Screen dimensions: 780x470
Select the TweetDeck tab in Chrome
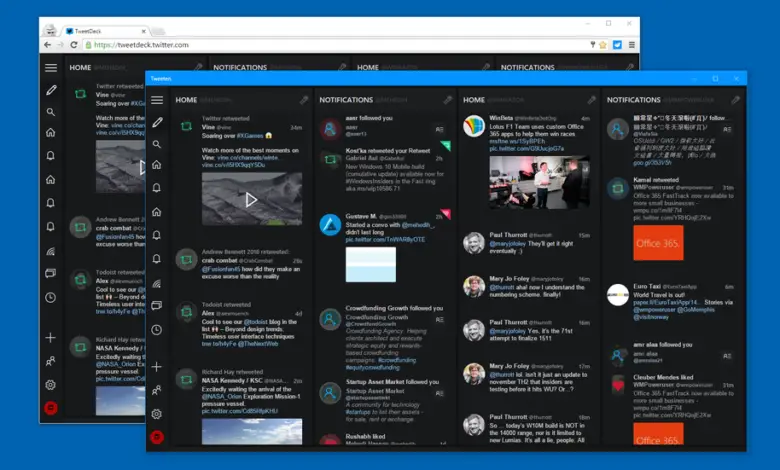[105, 31]
